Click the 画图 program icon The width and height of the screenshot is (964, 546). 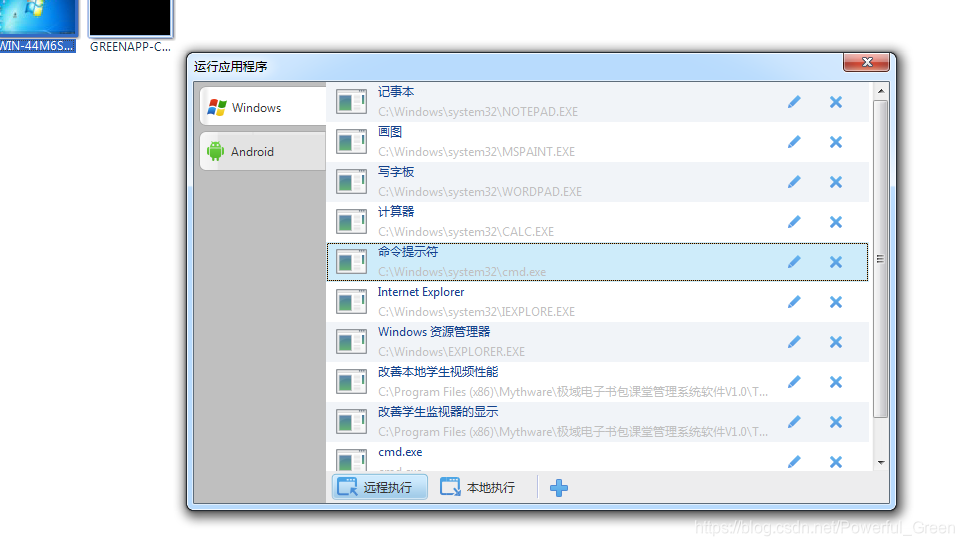coord(351,142)
